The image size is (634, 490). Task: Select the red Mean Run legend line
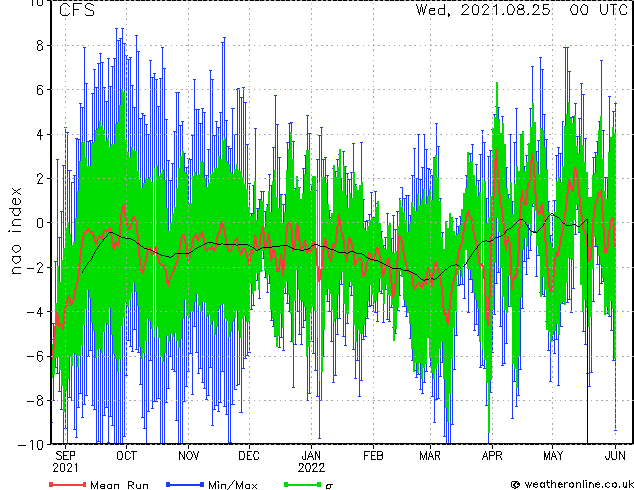(68, 484)
